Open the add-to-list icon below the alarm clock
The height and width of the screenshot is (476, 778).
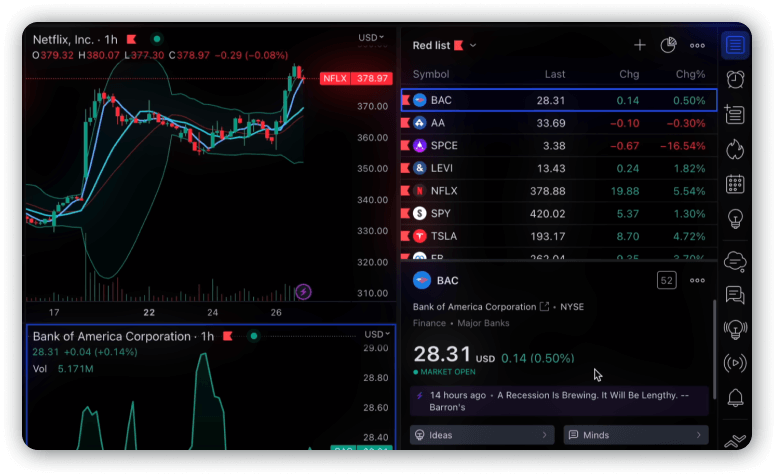[734, 114]
